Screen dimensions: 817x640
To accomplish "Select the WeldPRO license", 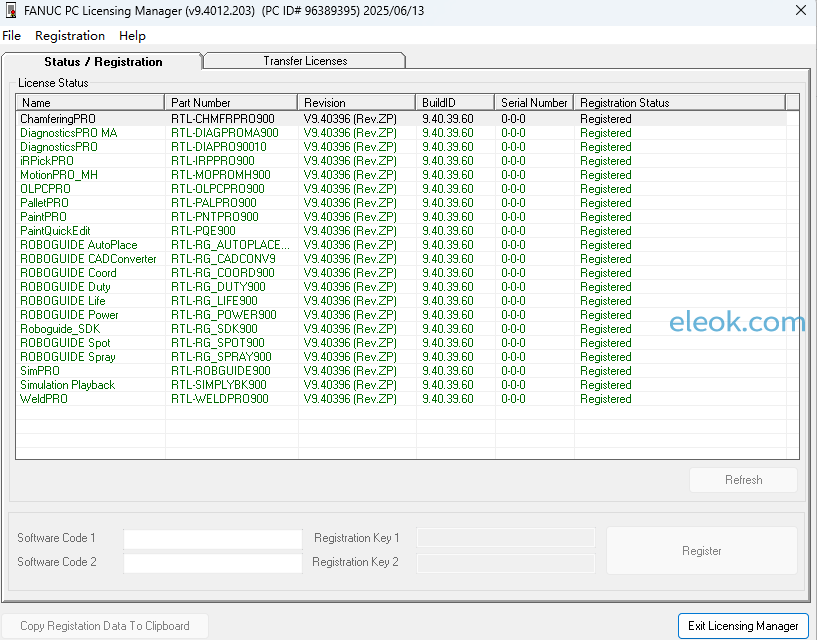I will (x=401, y=399).
